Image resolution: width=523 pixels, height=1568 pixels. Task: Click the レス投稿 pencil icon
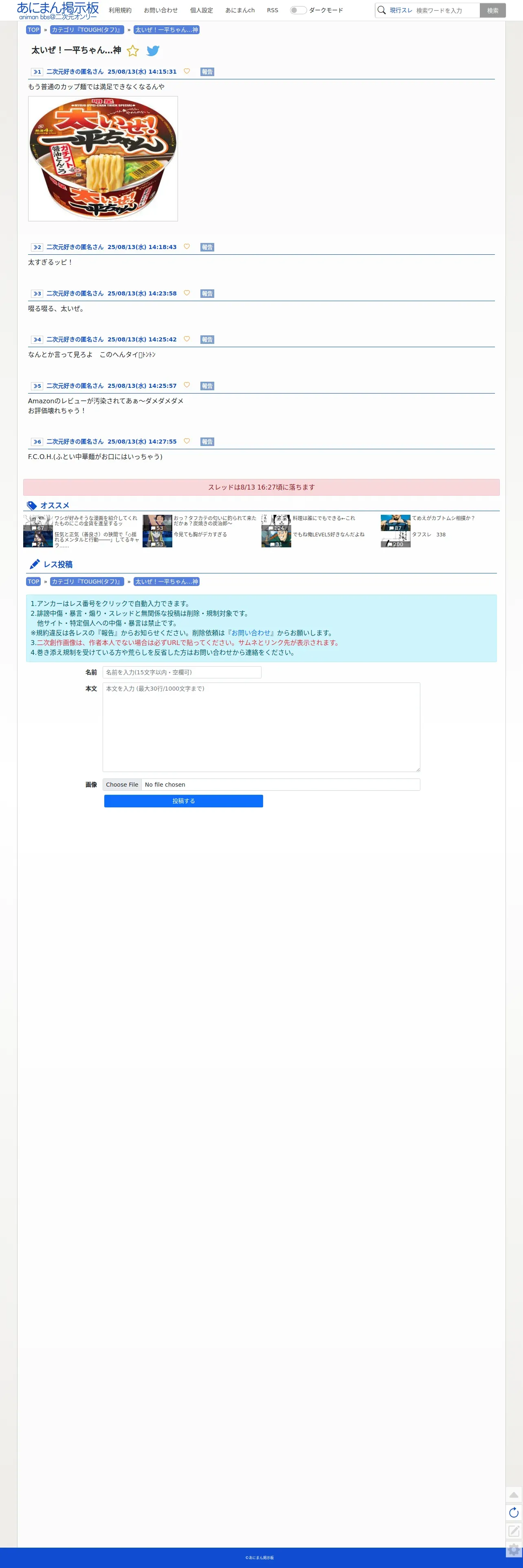tap(35, 564)
